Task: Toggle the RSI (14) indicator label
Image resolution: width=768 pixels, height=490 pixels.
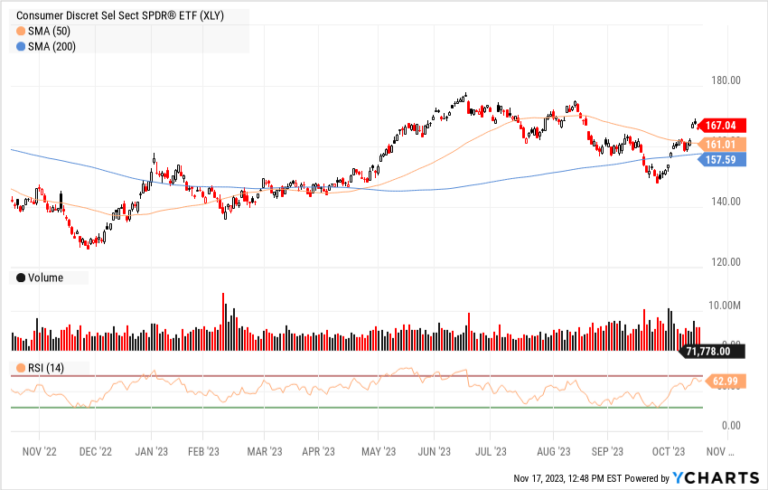Action: (44, 369)
